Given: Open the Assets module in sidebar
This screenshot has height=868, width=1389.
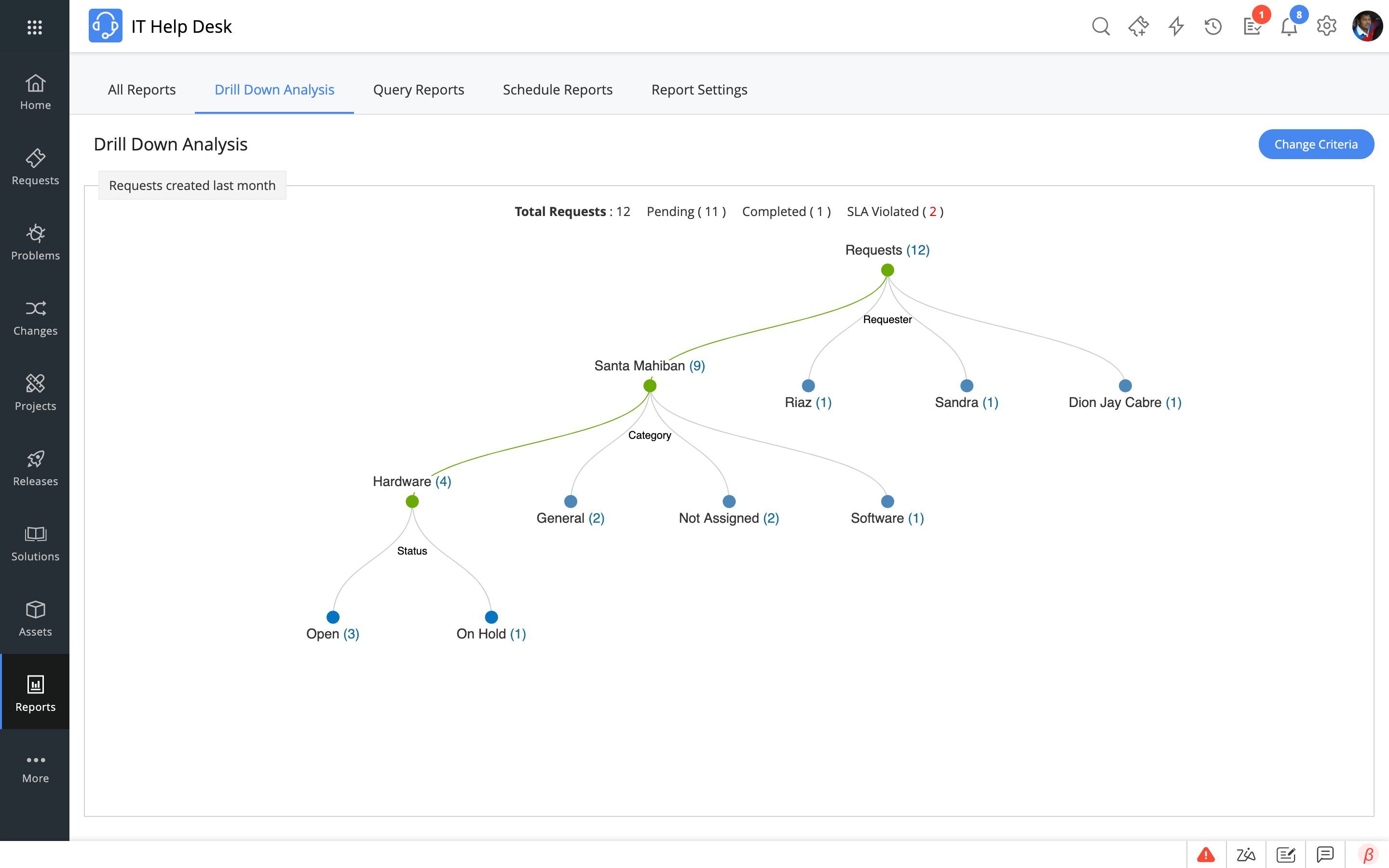Looking at the screenshot, I should click(35, 618).
